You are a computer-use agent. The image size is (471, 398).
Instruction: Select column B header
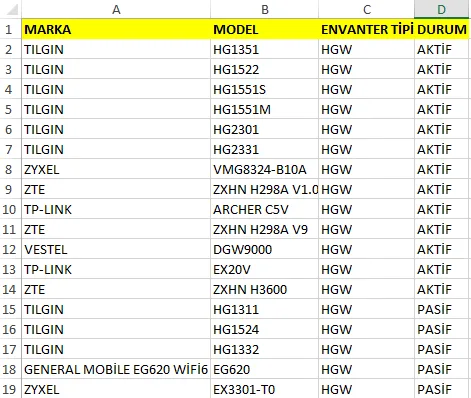(265, 9)
